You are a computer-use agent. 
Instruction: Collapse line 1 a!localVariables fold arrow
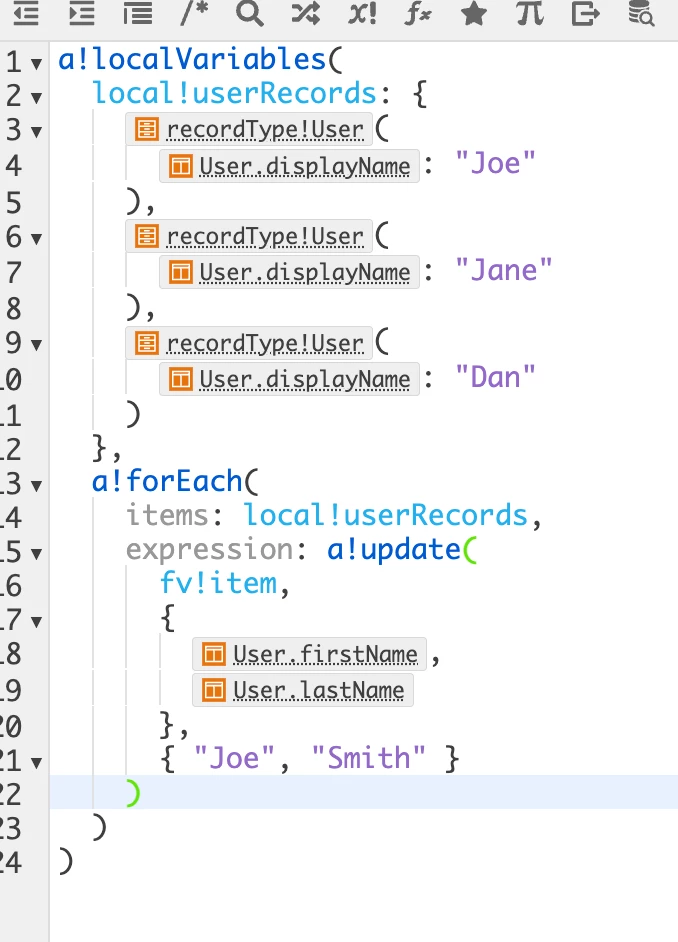point(37,63)
